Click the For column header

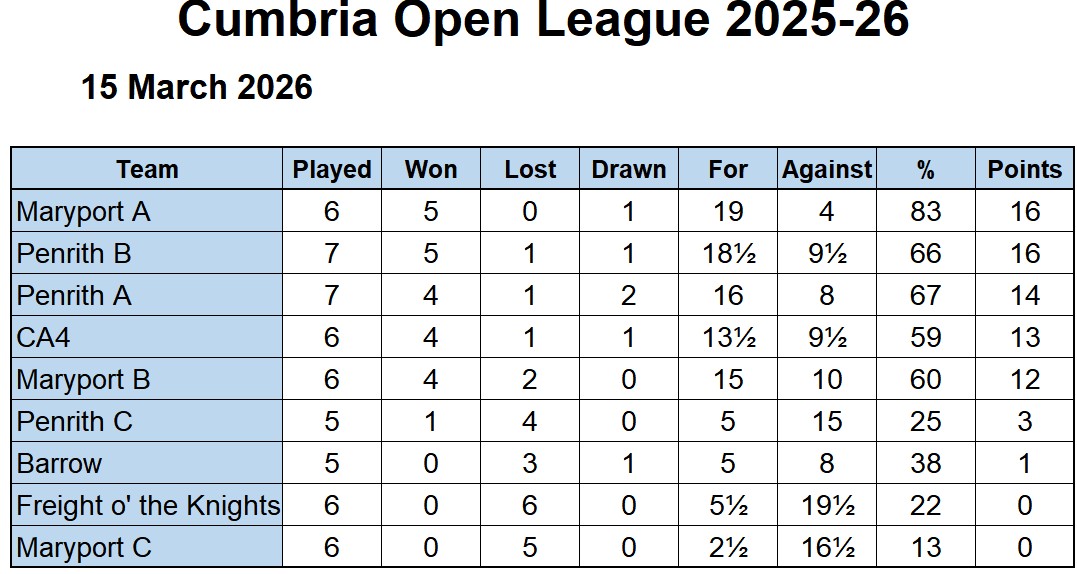[x=727, y=169]
